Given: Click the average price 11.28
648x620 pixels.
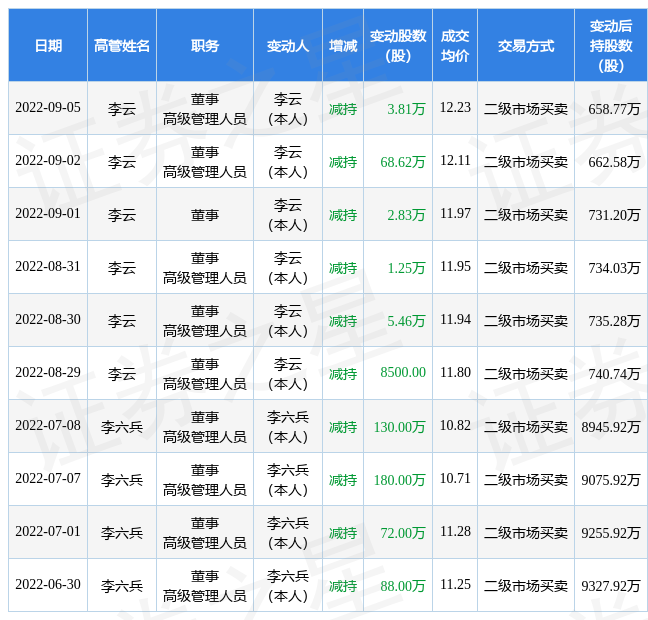Looking at the screenshot, I should tap(455, 531).
